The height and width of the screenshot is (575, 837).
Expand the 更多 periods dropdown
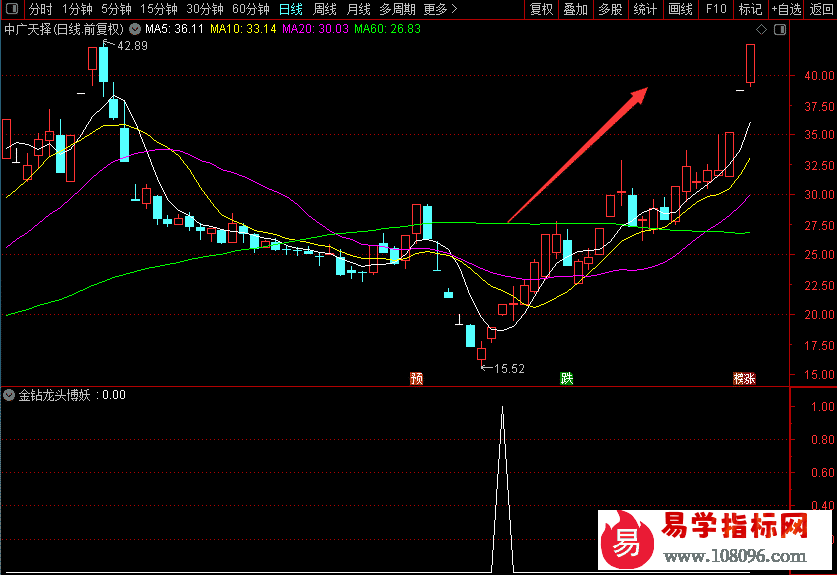point(440,9)
